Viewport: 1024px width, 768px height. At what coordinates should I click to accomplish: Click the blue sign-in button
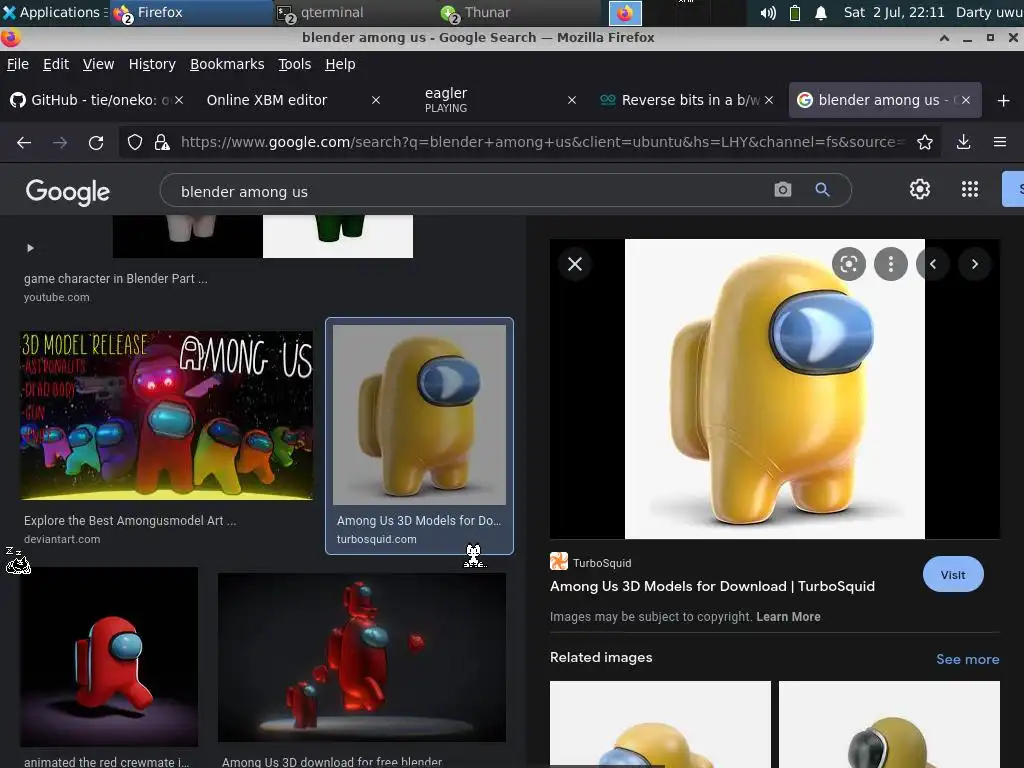[x=1013, y=189]
